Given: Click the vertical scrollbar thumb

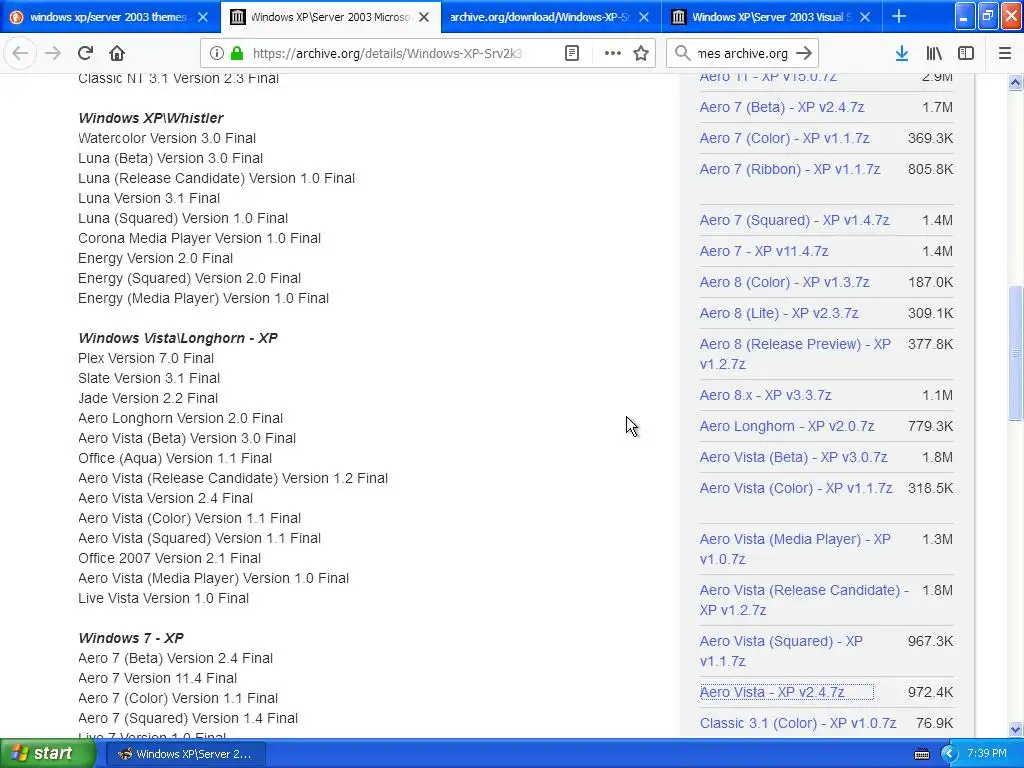Looking at the screenshot, I should [1015, 353].
